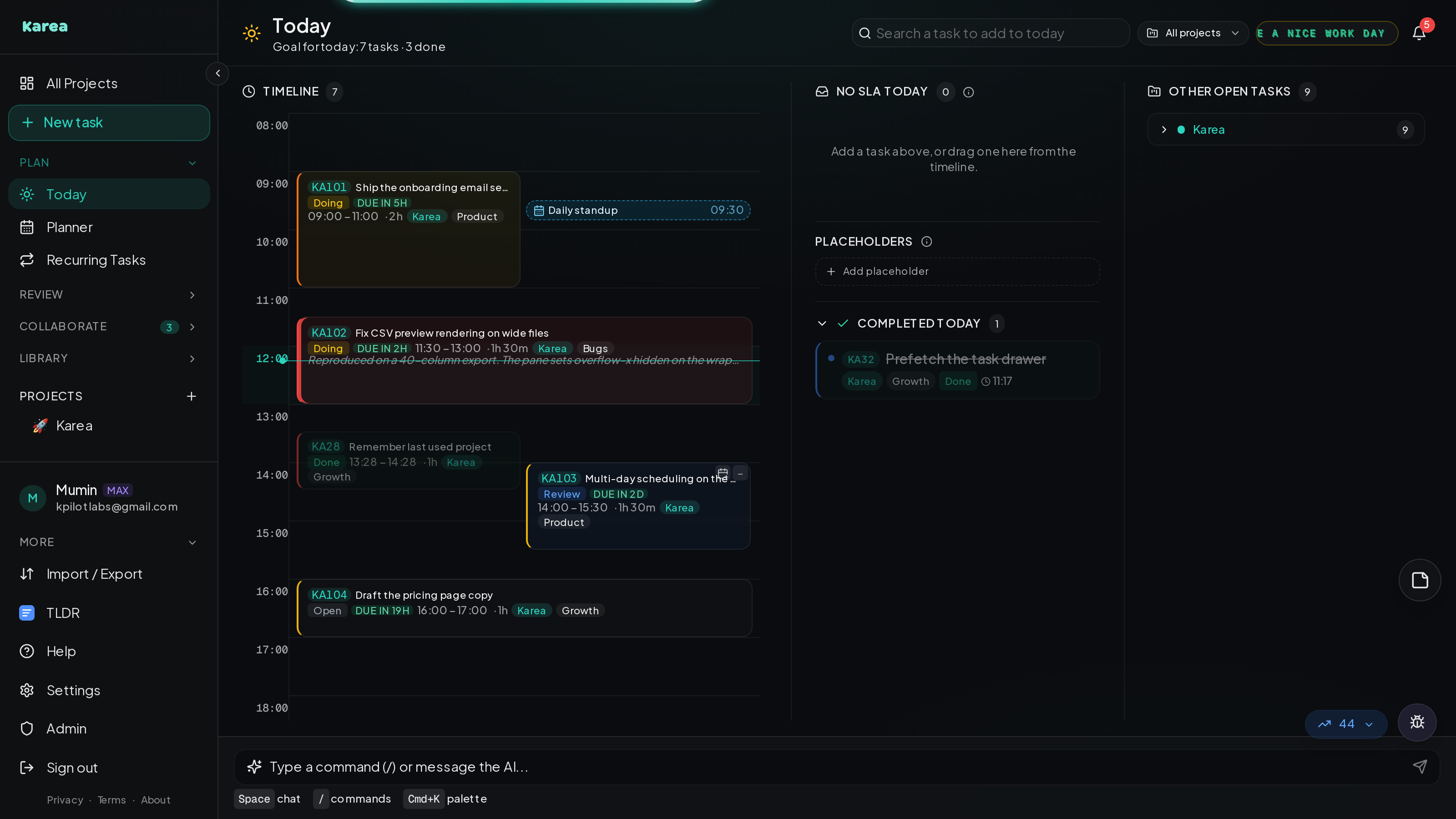
Task: Go to Recurring Tasks
Action: [109, 260]
